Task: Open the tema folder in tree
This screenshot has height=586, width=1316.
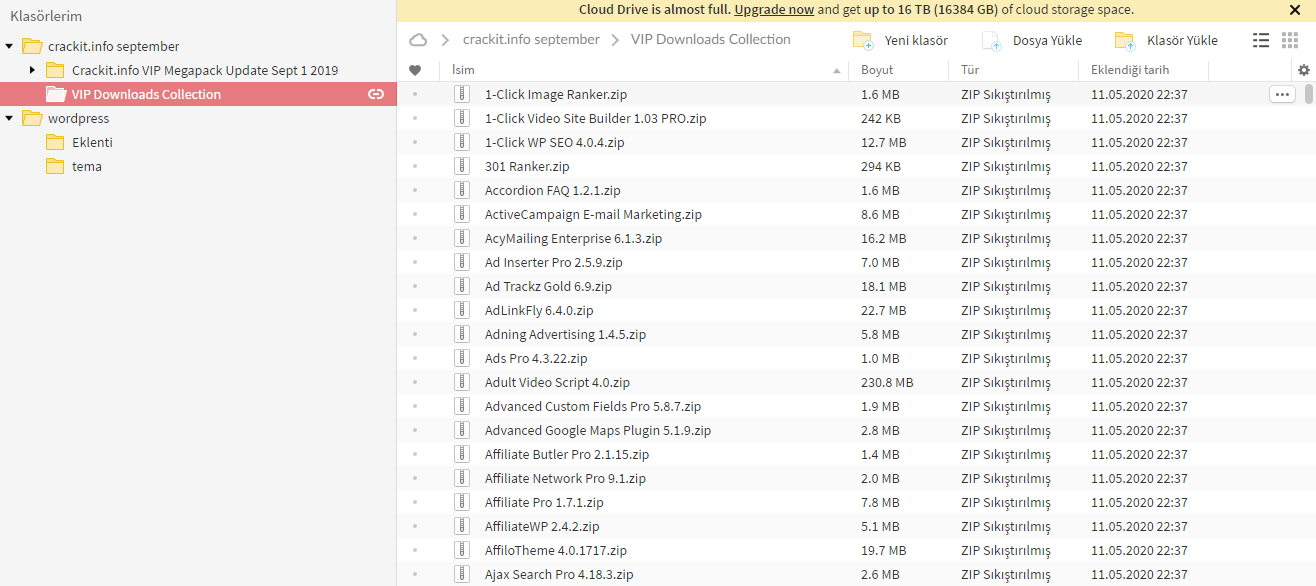Action: pyautogui.click(x=87, y=166)
